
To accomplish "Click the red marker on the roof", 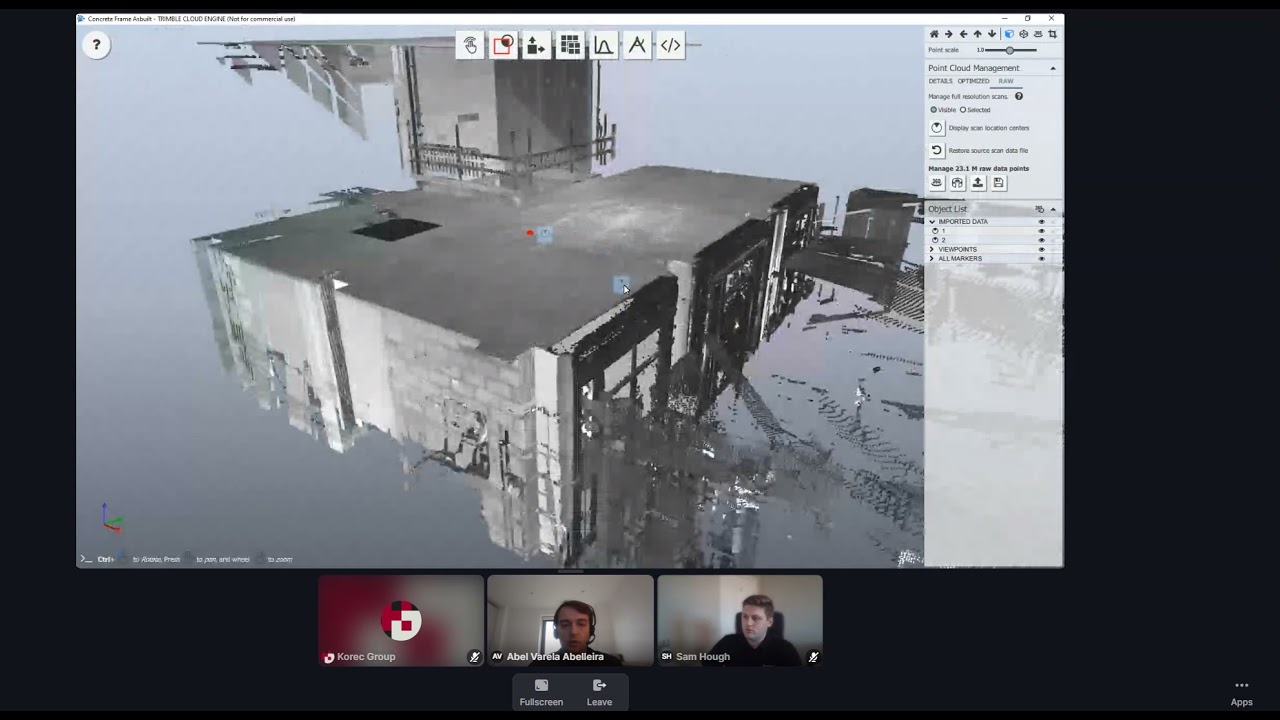I will 530,233.
